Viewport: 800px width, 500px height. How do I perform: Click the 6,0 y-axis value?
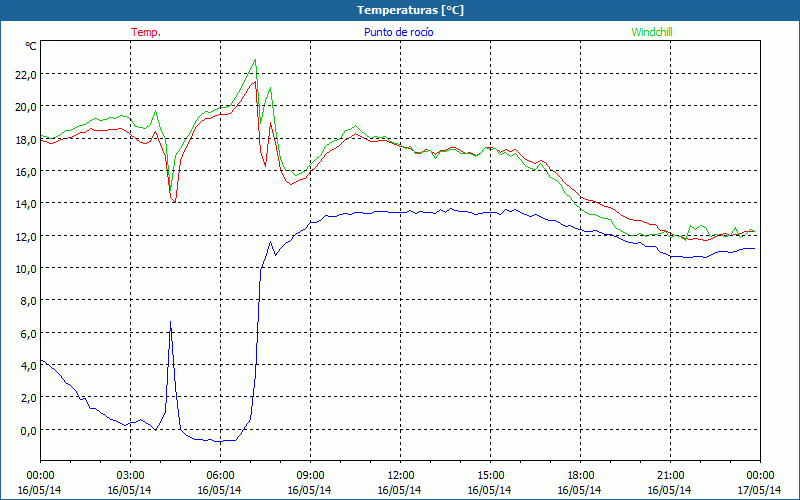coord(29,334)
